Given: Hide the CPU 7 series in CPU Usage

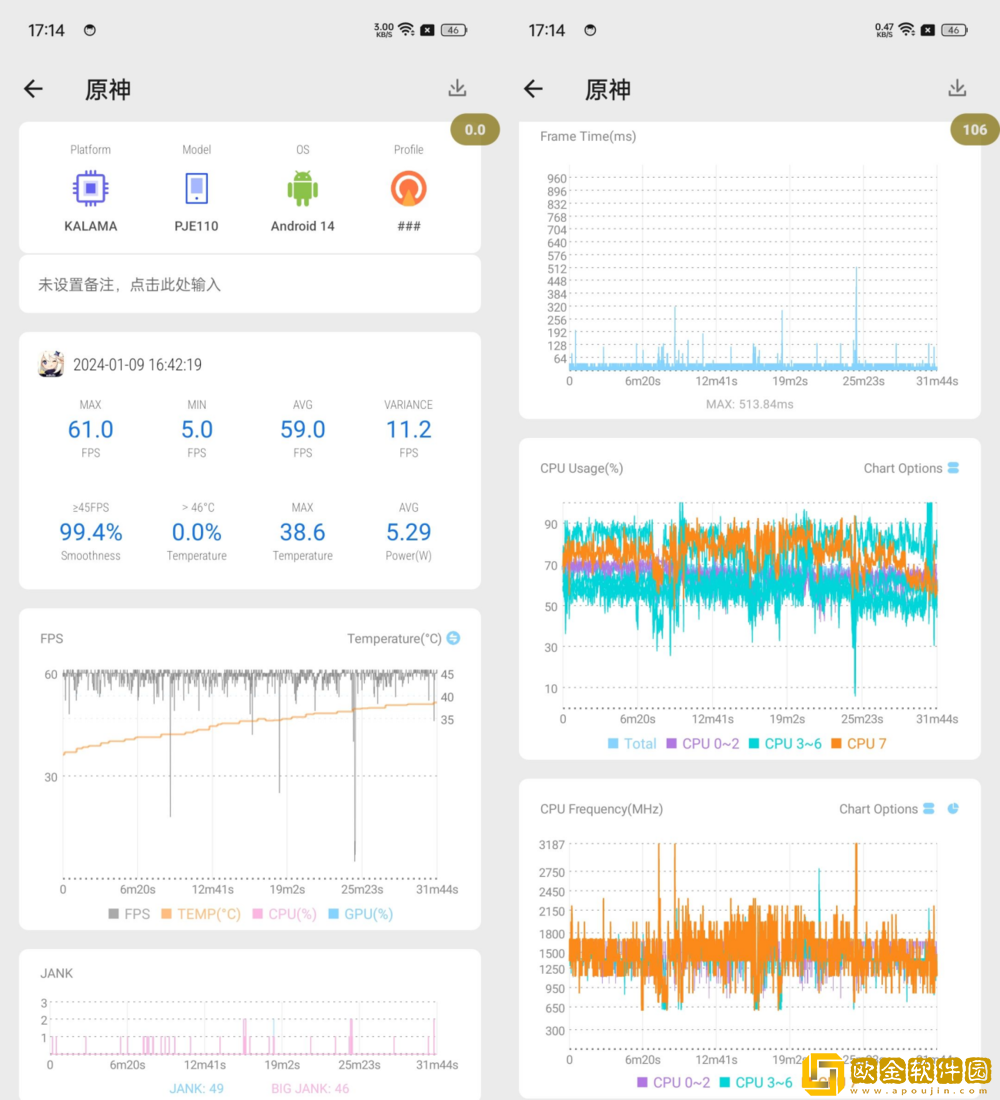Looking at the screenshot, I should [x=858, y=743].
